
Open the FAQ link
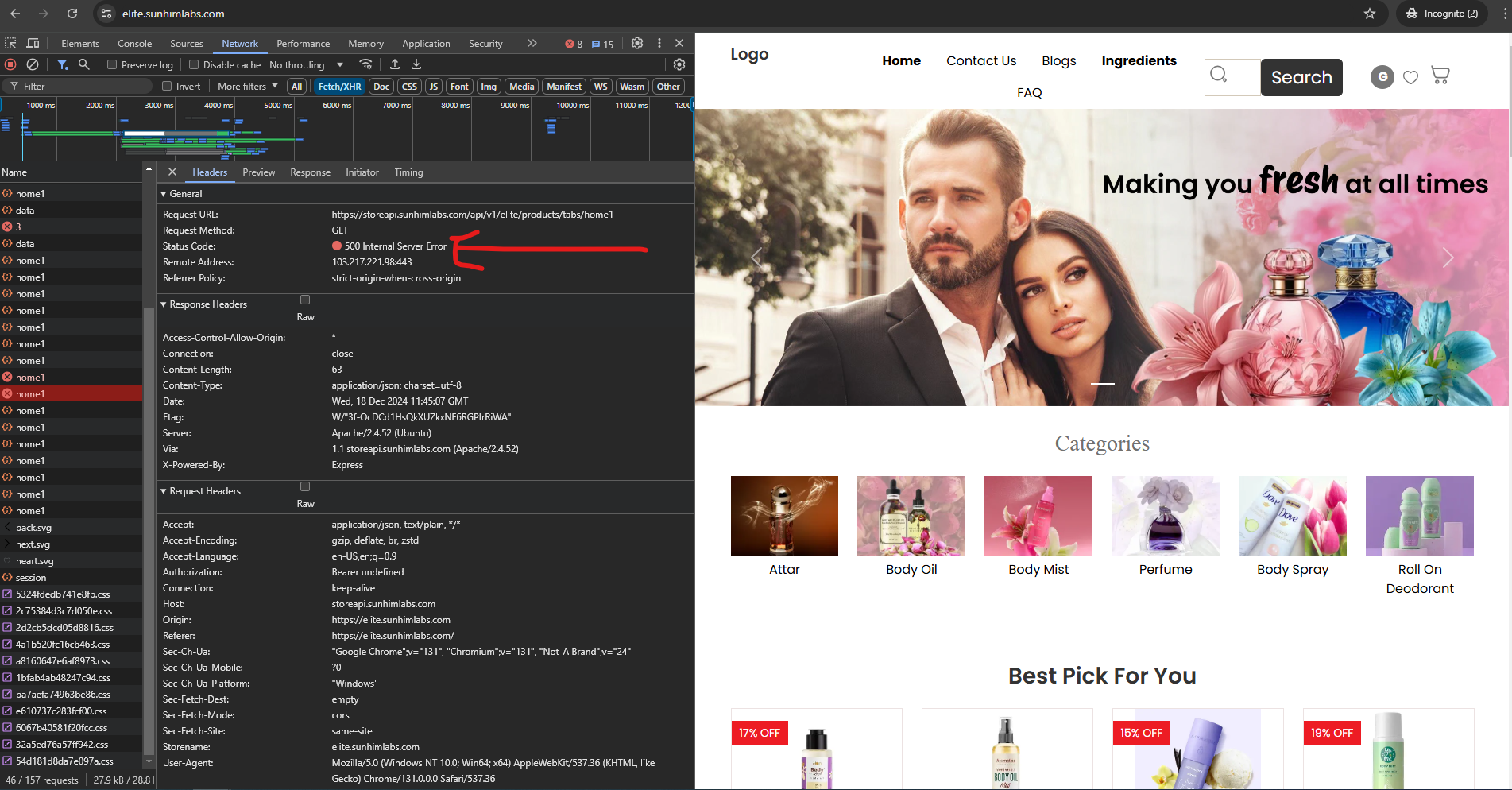pyautogui.click(x=1030, y=92)
